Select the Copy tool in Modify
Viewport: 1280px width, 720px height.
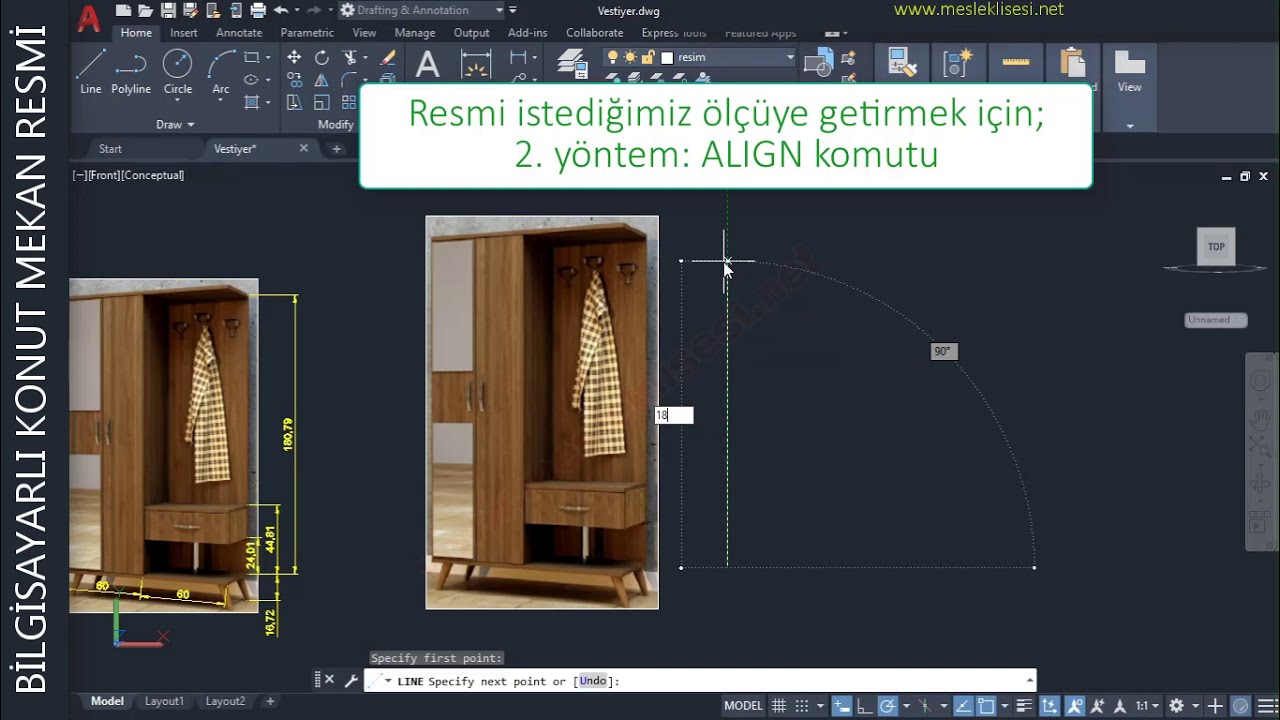tap(294, 80)
